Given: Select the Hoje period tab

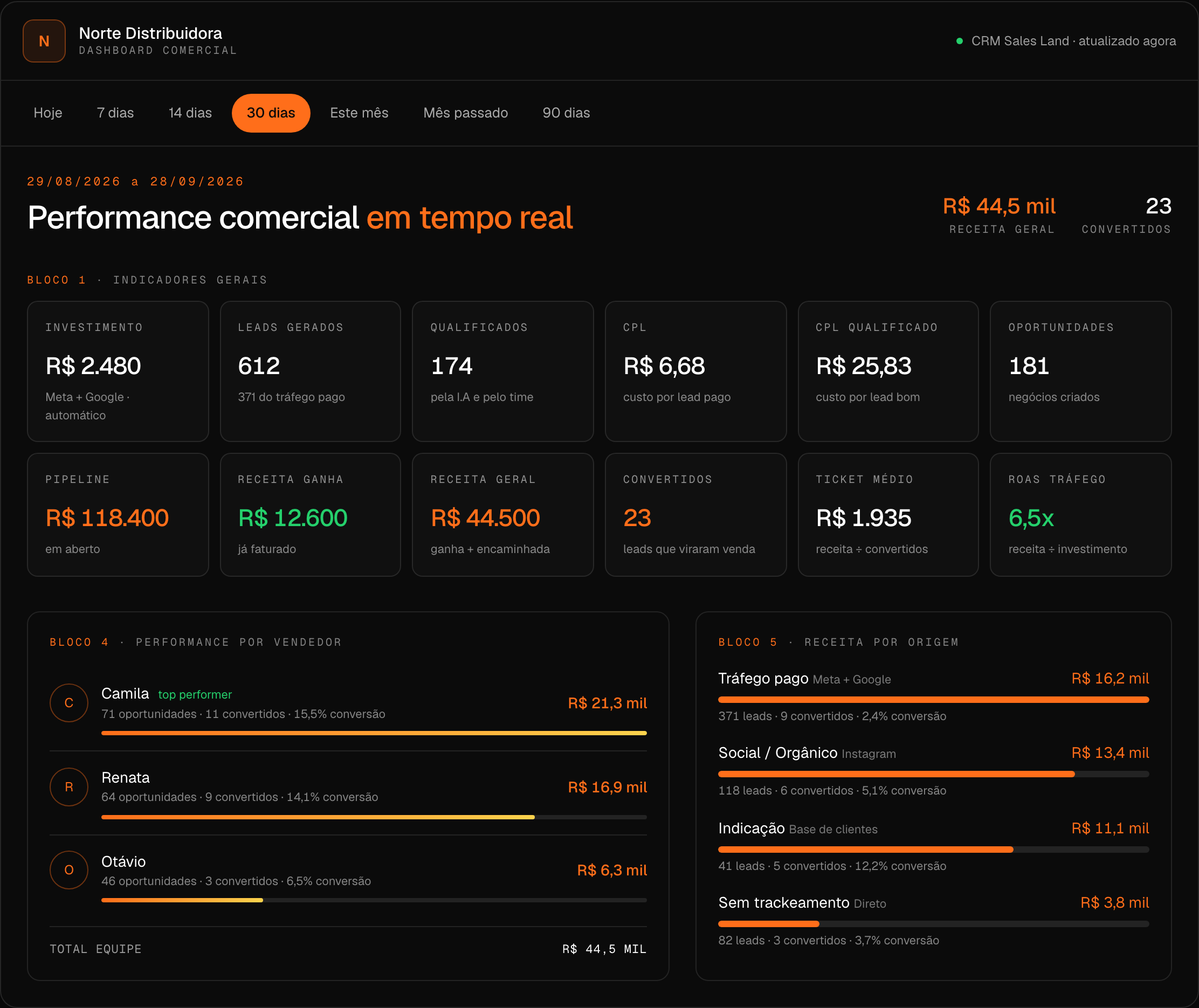Looking at the screenshot, I should pos(48,113).
